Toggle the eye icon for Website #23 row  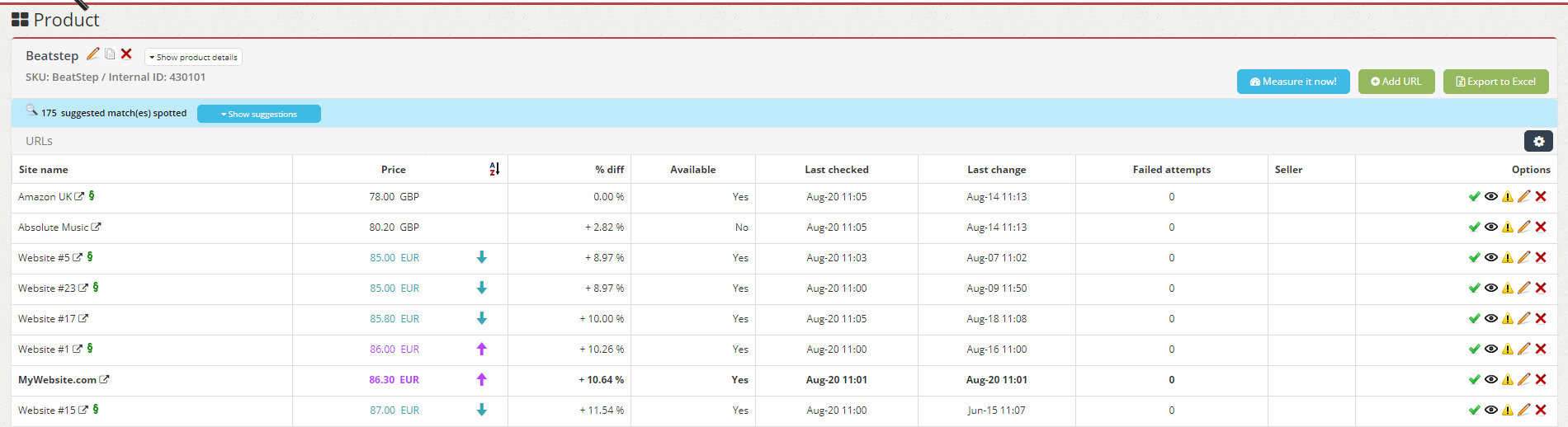tap(1491, 288)
